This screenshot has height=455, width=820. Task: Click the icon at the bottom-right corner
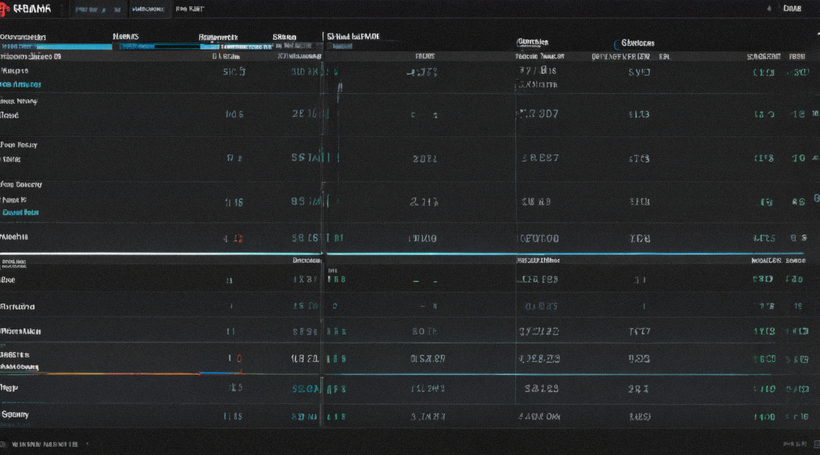click(816, 443)
